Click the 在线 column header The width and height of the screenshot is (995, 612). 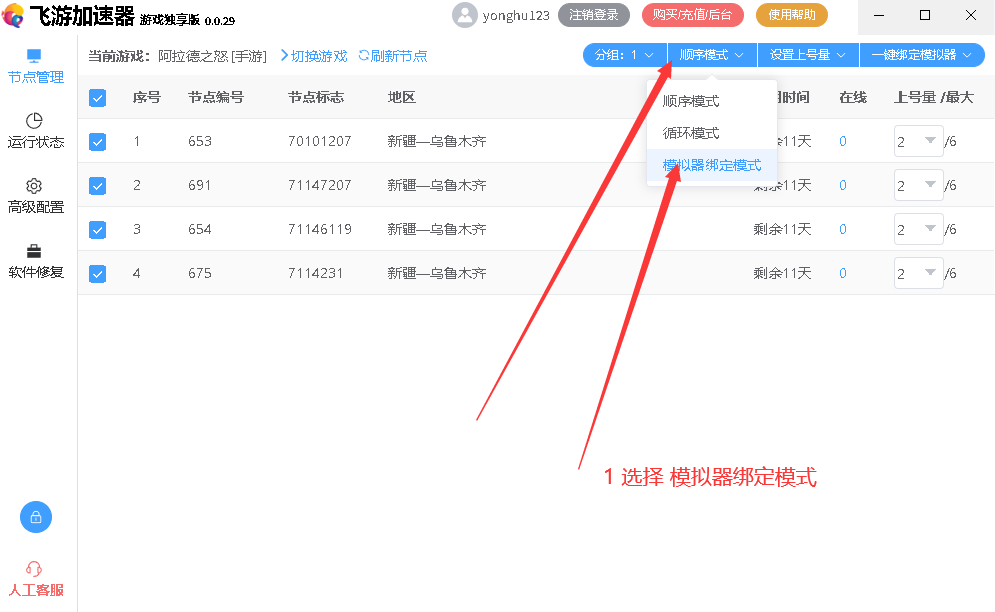pos(853,97)
